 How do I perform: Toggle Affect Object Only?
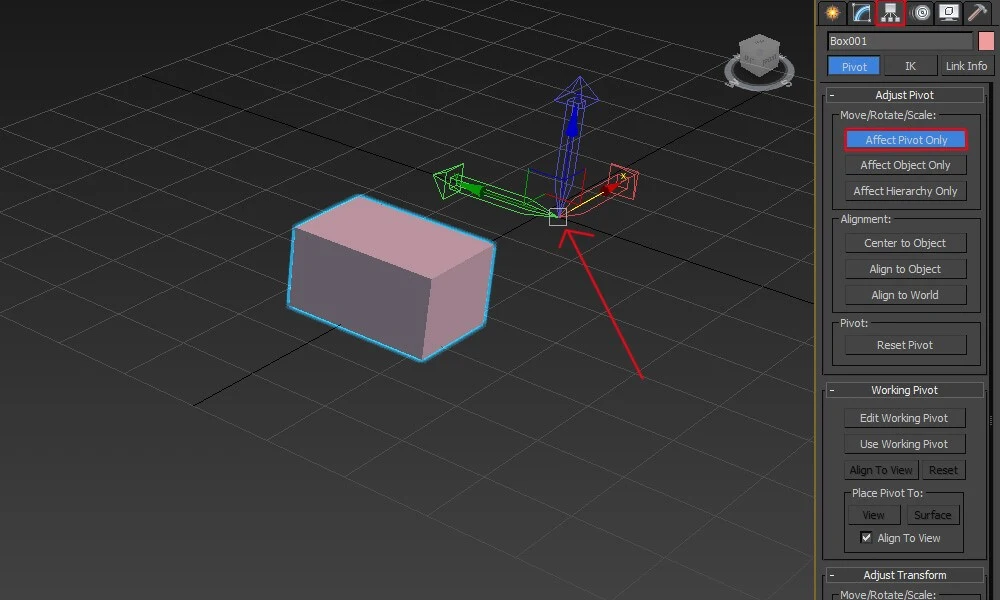pyautogui.click(x=906, y=165)
